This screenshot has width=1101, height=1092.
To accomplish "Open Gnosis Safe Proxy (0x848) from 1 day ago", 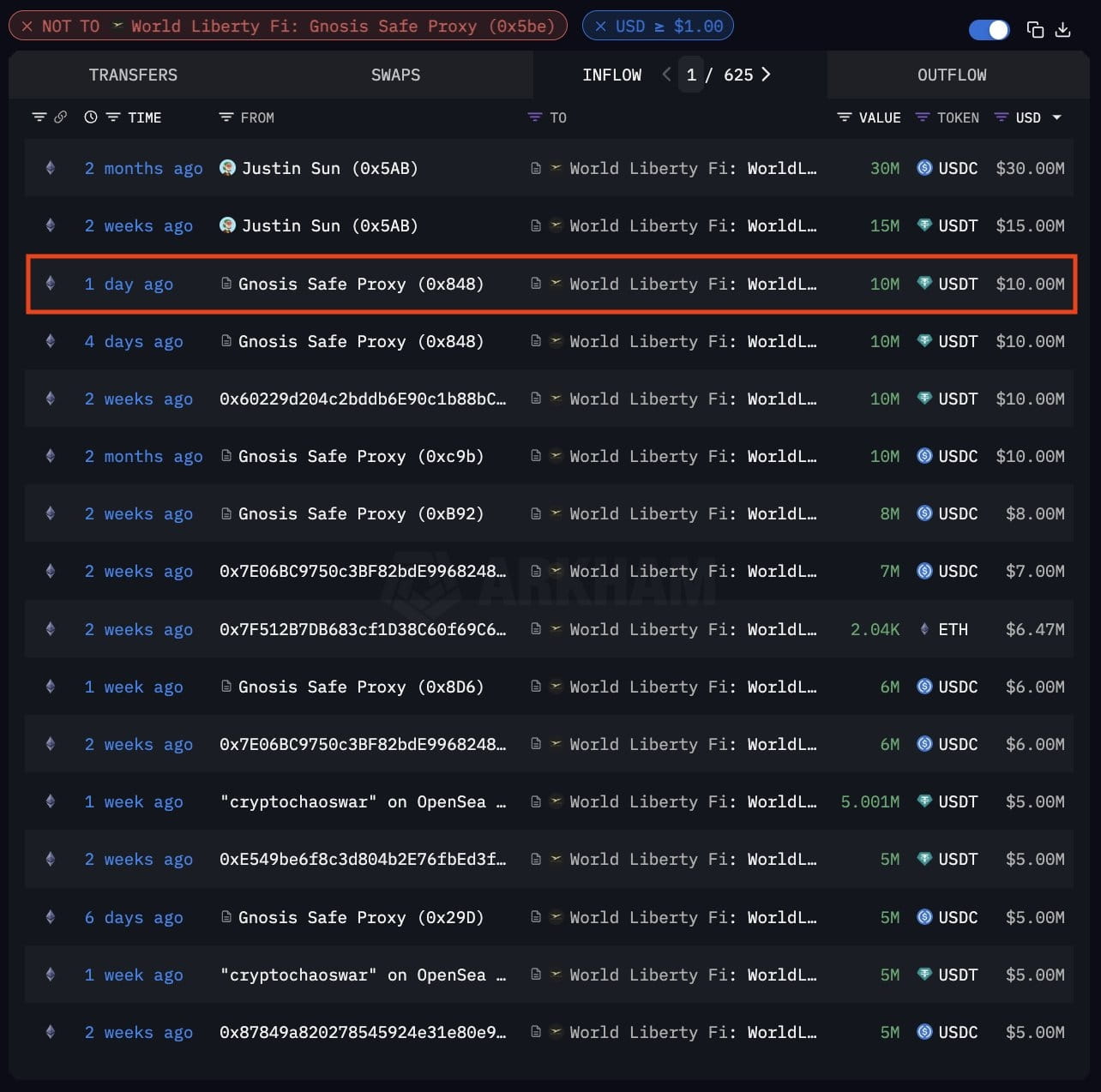I will tap(361, 284).
